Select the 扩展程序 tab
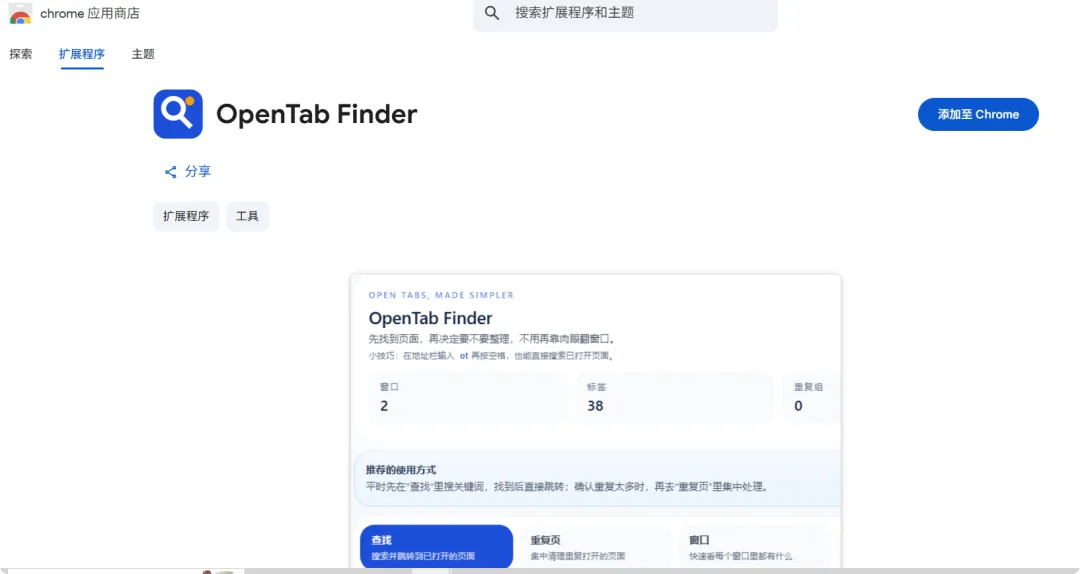1080x574 pixels. click(82, 54)
